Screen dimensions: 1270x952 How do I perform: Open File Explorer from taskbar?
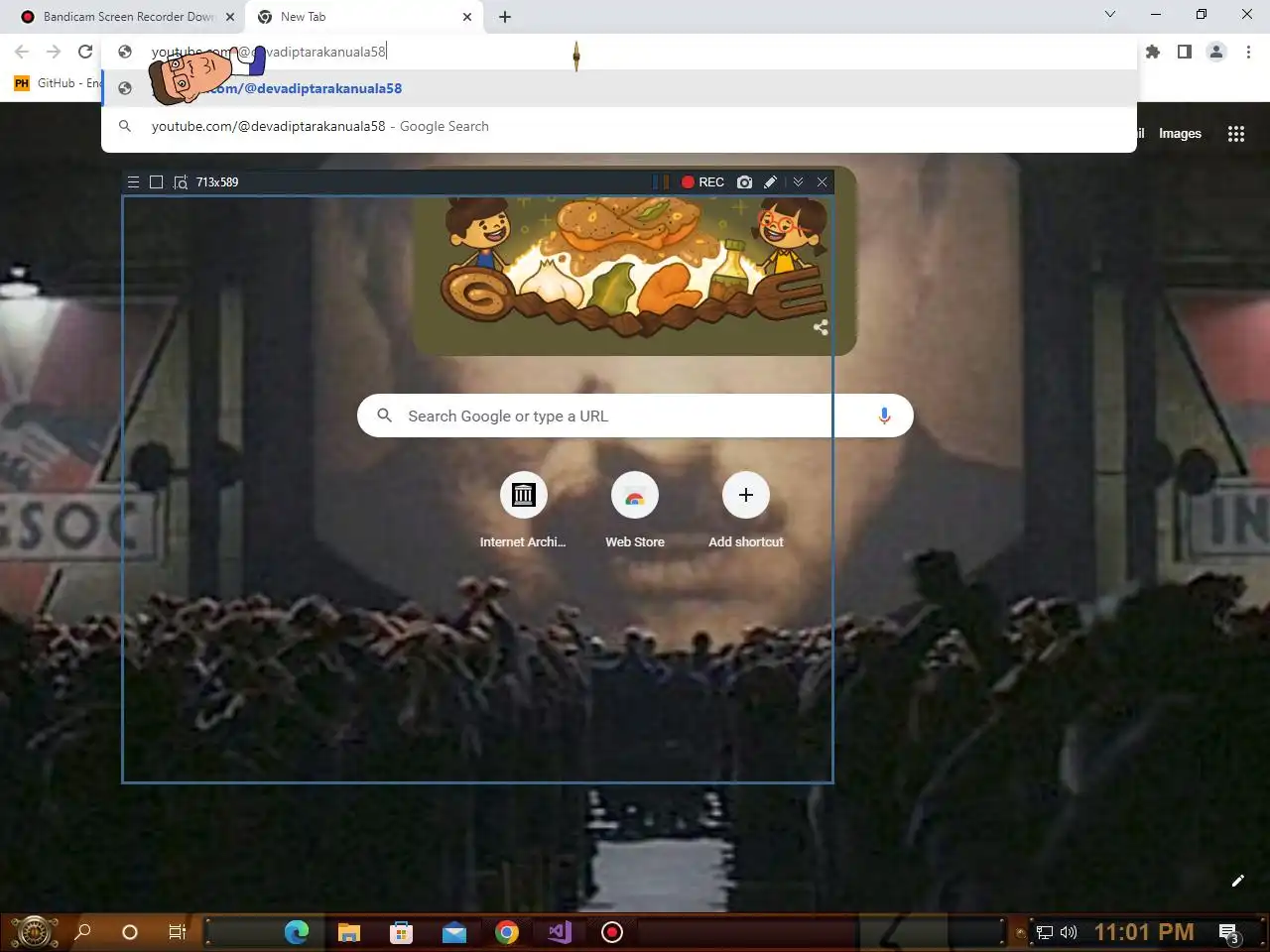[349, 932]
